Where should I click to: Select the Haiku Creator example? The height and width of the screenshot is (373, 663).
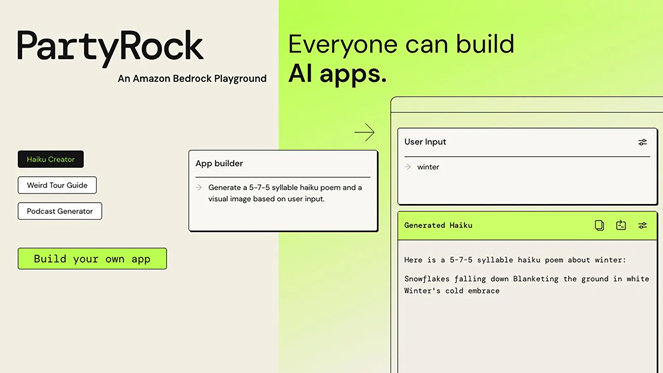point(51,159)
